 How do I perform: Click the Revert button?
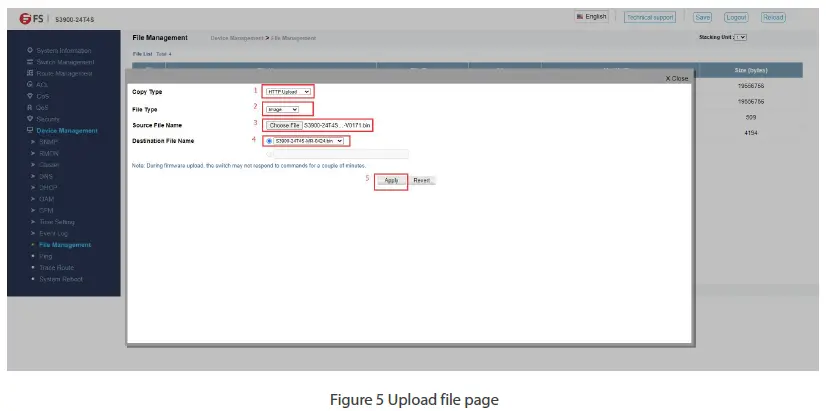click(x=421, y=180)
